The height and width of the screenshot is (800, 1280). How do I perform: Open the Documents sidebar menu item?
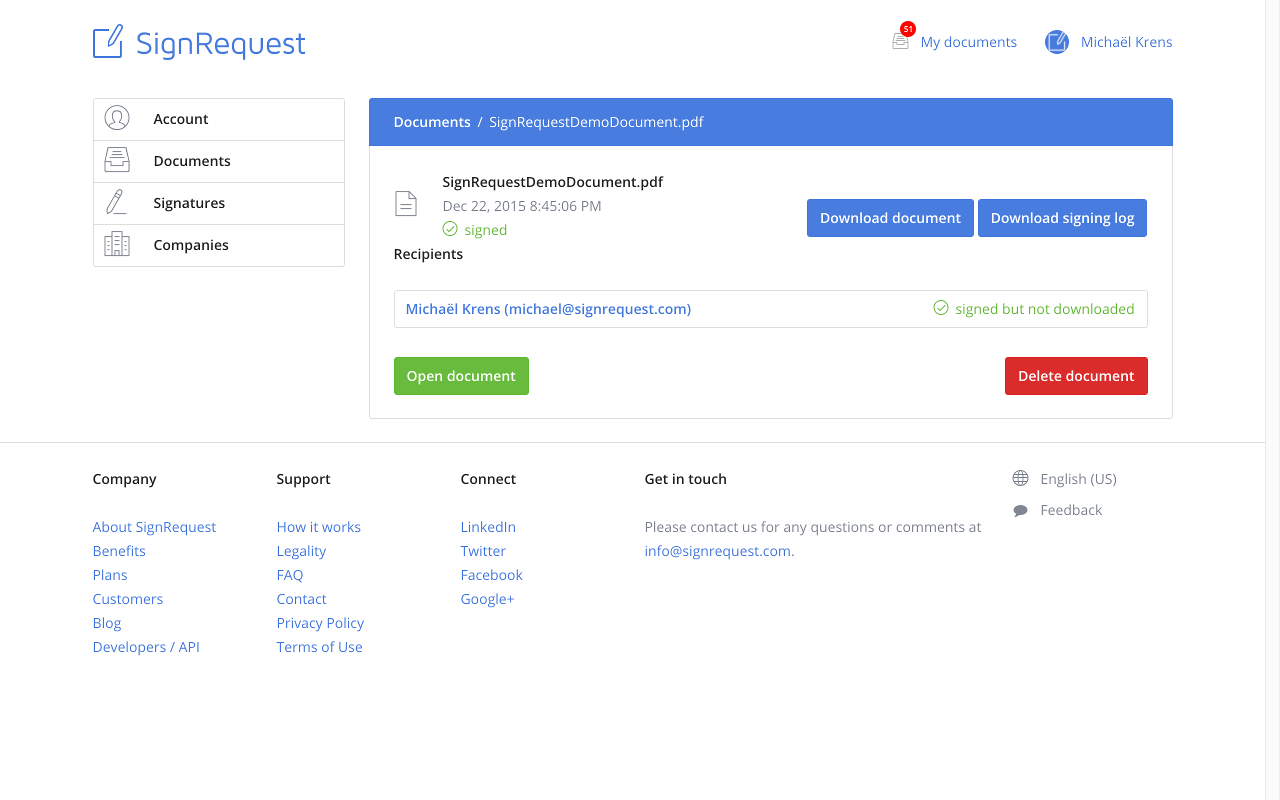(219, 161)
